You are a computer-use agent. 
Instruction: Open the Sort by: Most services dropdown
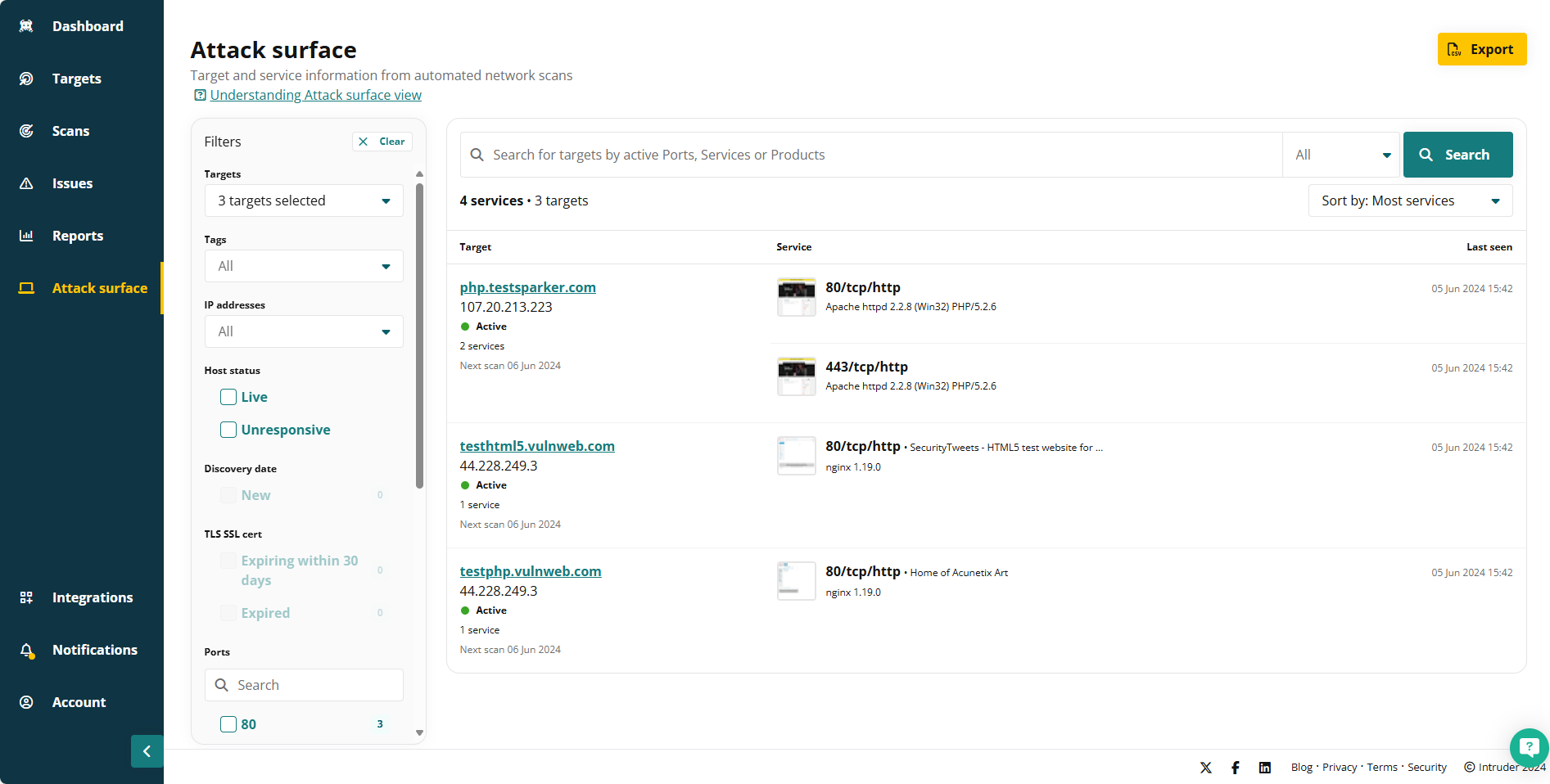pyautogui.click(x=1410, y=201)
